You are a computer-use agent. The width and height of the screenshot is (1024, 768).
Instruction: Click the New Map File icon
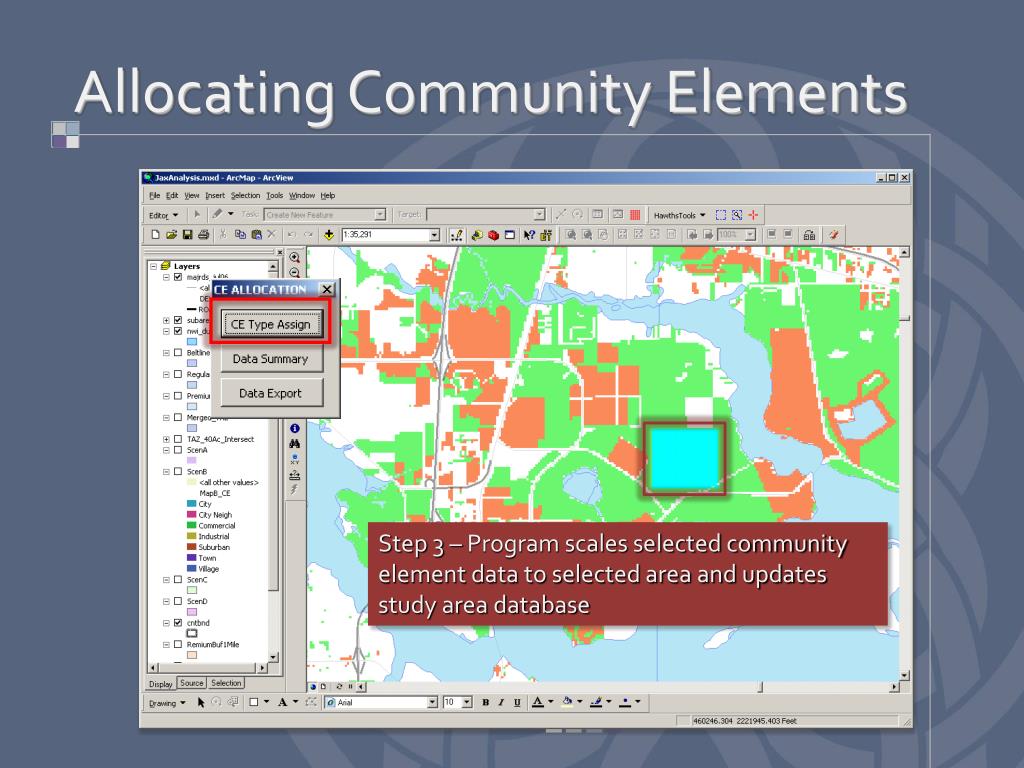click(155, 234)
